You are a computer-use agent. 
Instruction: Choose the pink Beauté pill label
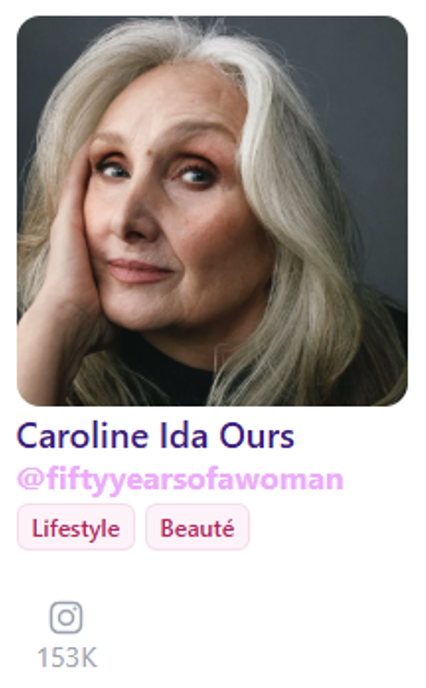[x=197, y=527]
